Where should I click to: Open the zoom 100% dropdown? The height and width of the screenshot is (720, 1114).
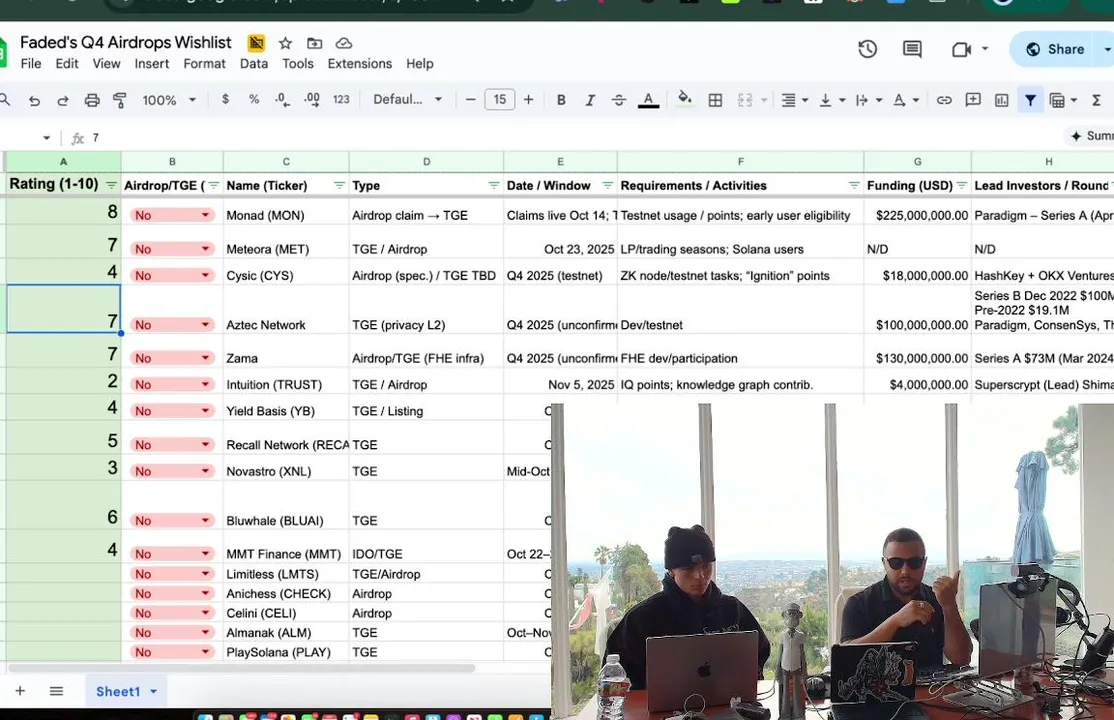(169, 100)
